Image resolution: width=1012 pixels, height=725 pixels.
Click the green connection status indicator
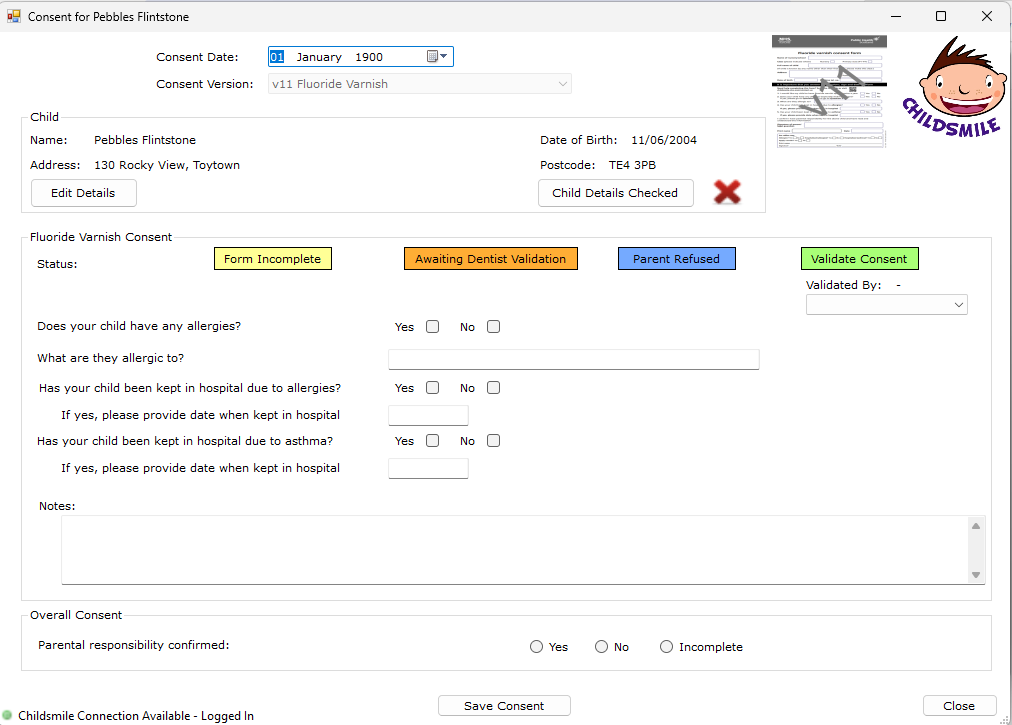pyautogui.click(x=8, y=715)
